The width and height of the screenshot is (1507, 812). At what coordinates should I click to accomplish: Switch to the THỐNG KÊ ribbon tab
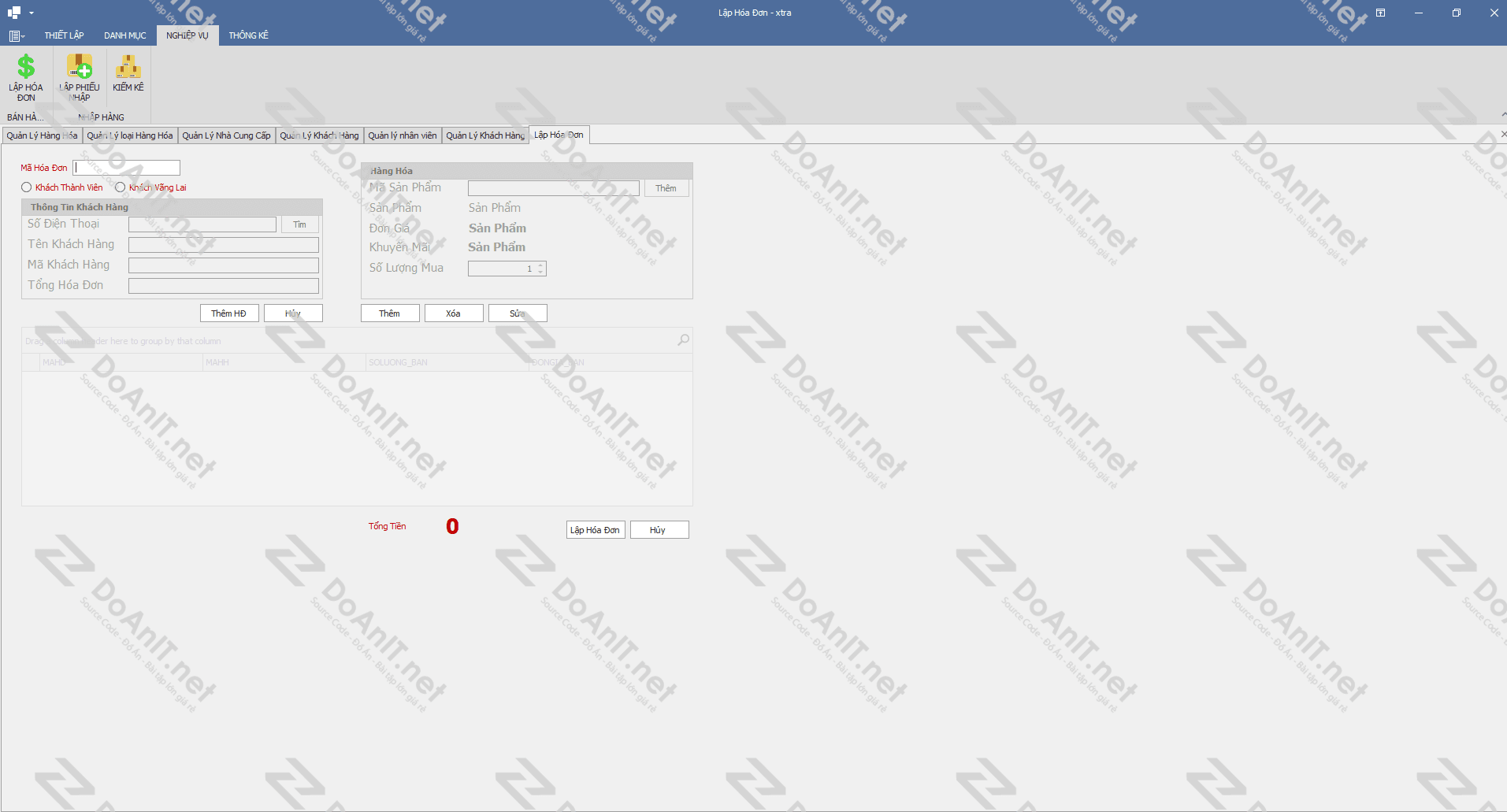(x=249, y=35)
